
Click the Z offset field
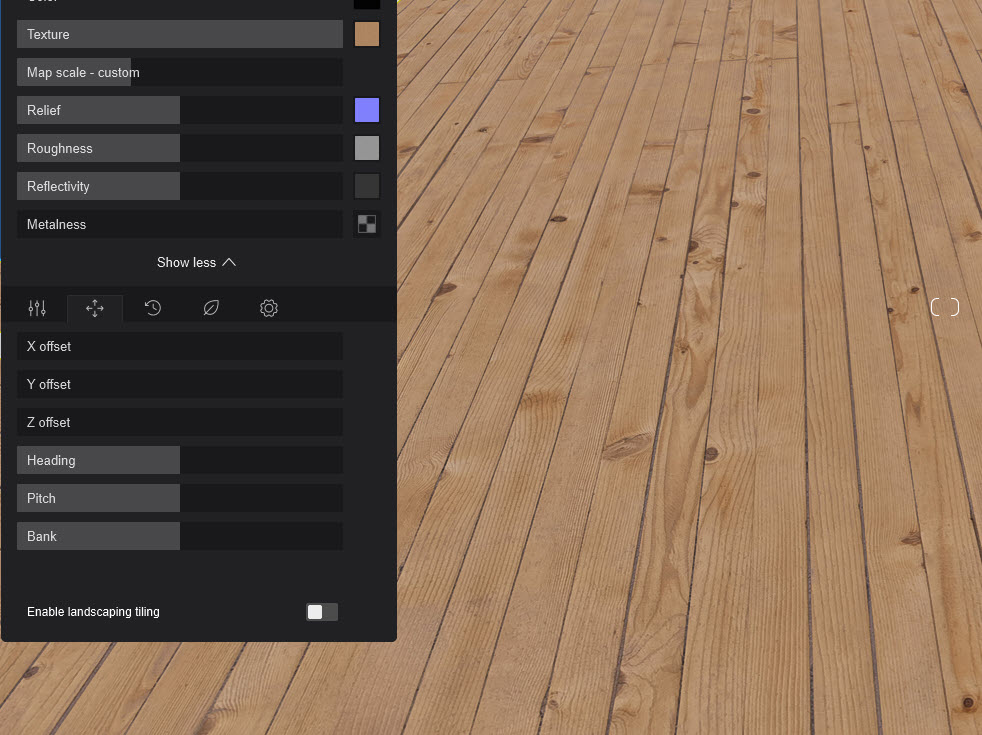click(180, 422)
